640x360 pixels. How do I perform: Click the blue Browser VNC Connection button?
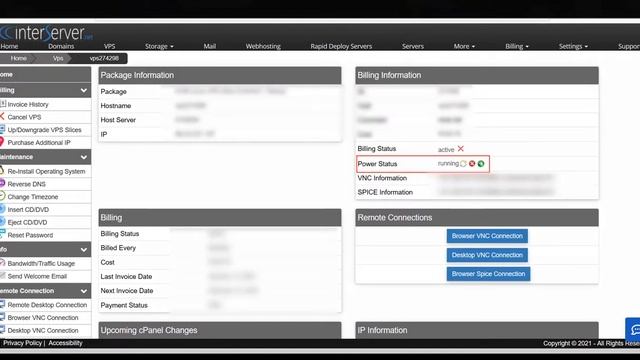click(x=487, y=236)
